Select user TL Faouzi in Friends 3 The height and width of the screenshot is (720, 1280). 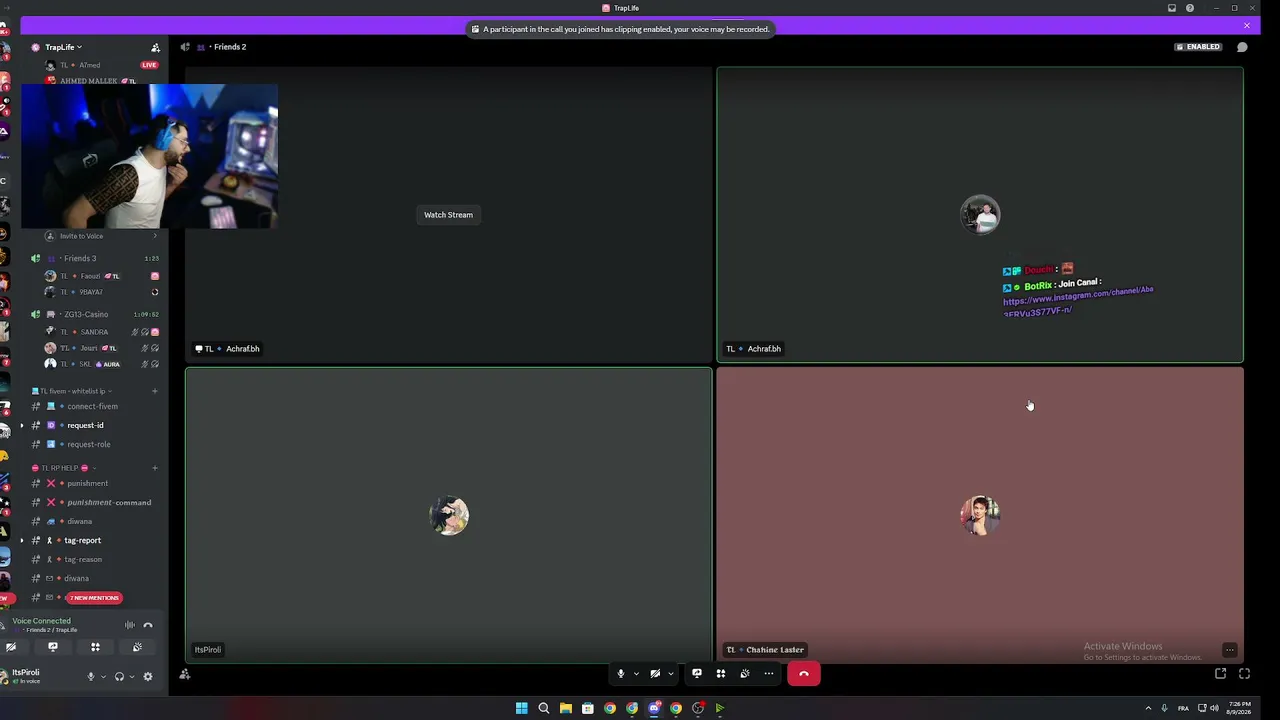click(x=100, y=276)
